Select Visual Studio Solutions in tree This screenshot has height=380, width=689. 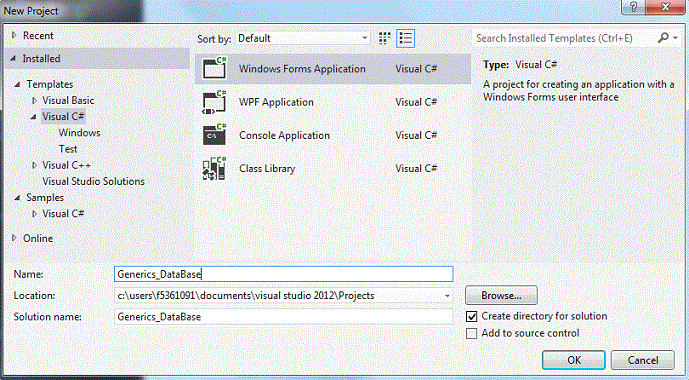(93, 181)
